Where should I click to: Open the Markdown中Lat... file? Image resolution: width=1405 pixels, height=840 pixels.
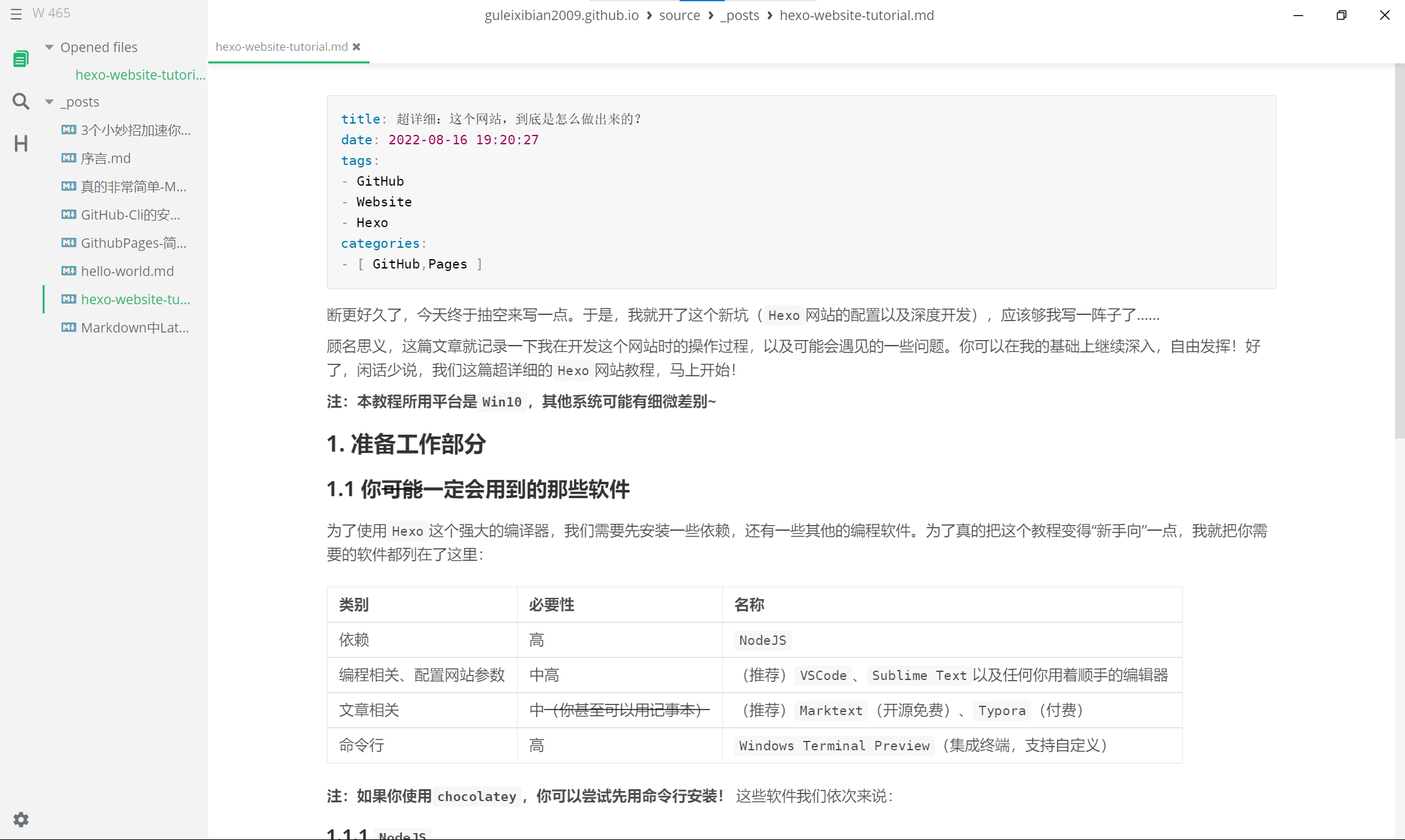point(134,327)
